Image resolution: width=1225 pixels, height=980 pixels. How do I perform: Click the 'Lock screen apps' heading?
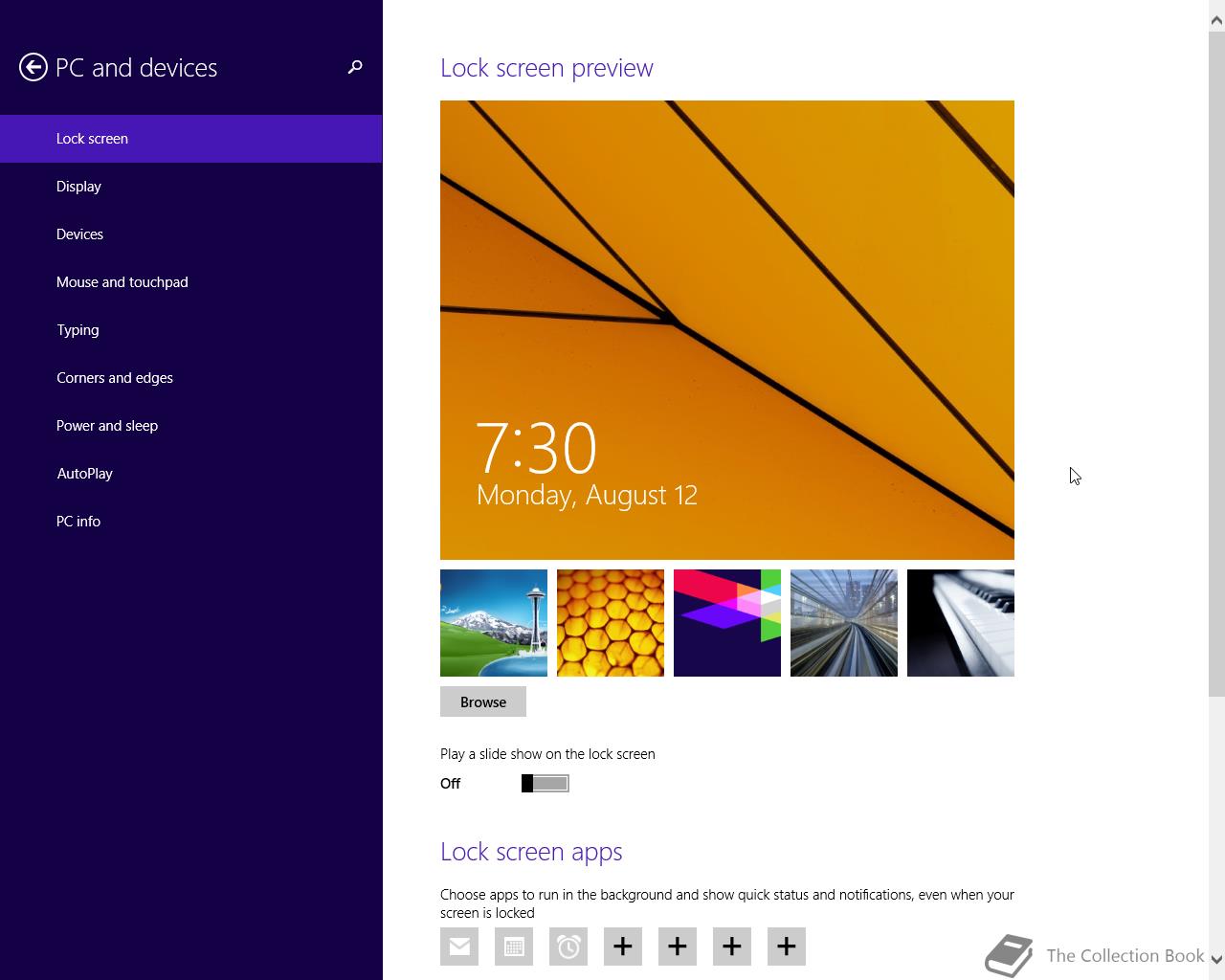[x=531, y=852]
